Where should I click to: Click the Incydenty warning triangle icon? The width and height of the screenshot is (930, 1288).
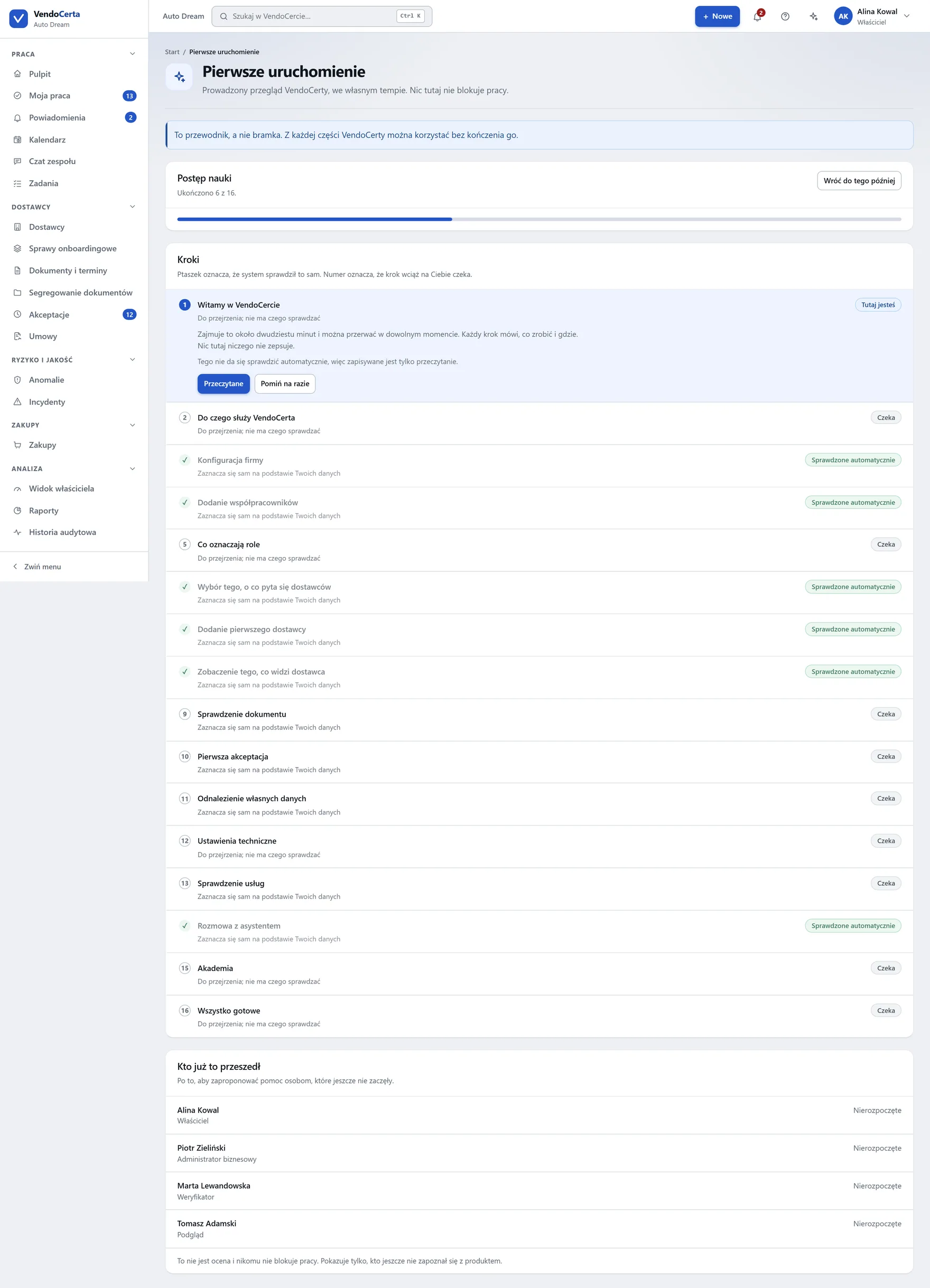click(17, 402)
